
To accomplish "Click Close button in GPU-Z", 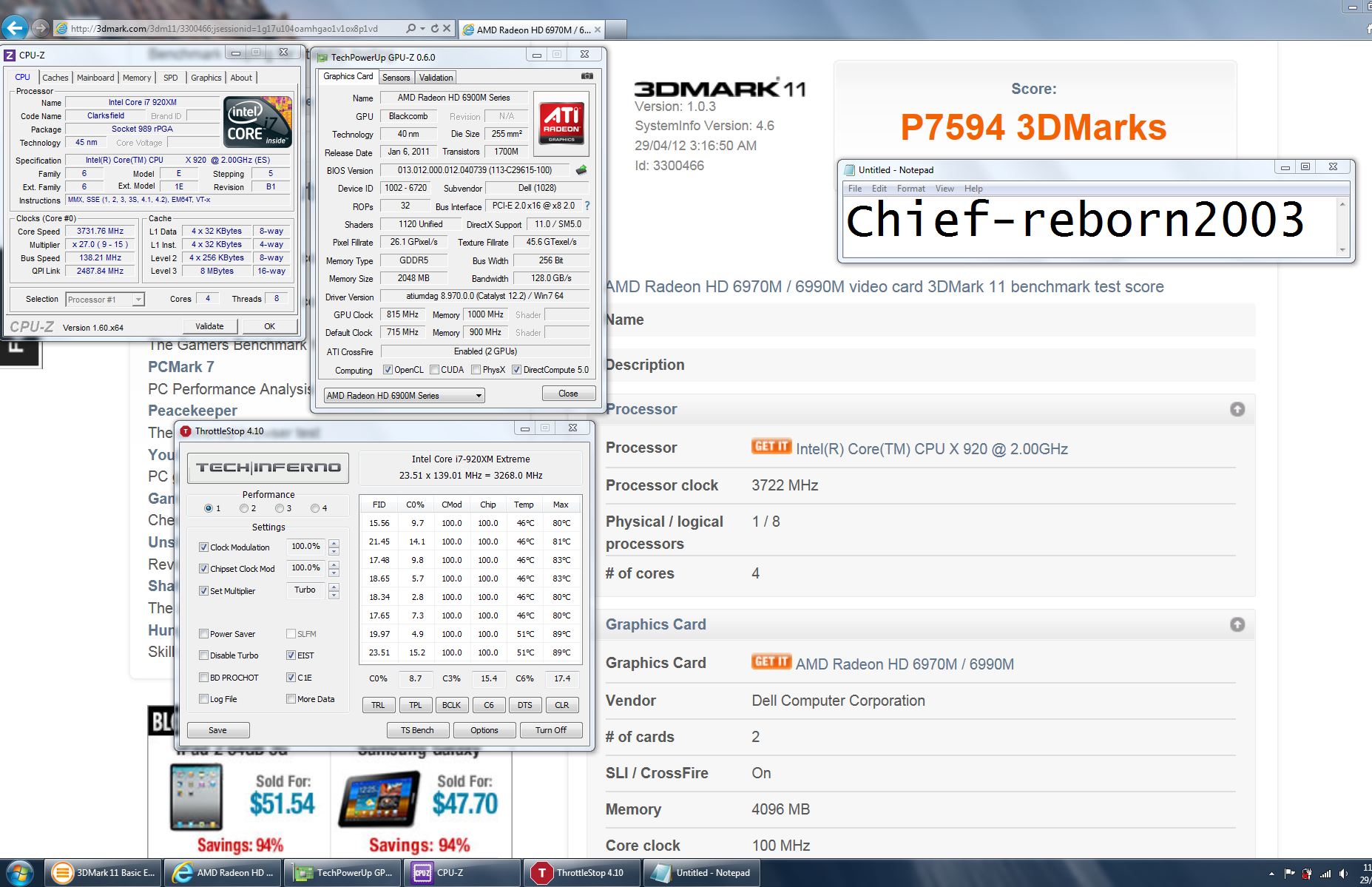I will point(568,394).
